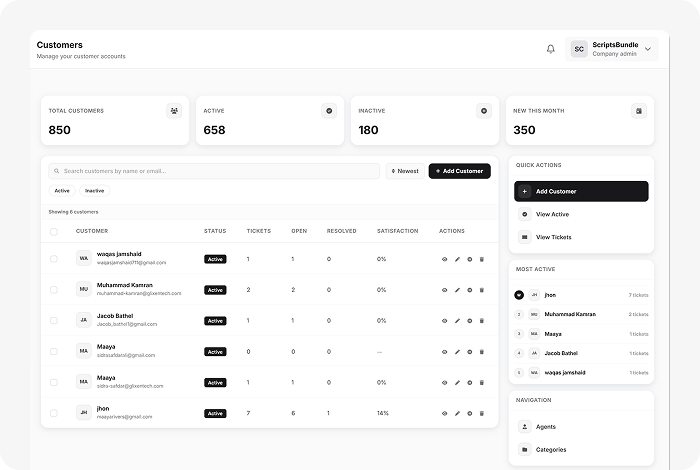
Task: Edit Muhammad Kamran with pencil icon
Action: pyautogui.click(x=457, y=290)
